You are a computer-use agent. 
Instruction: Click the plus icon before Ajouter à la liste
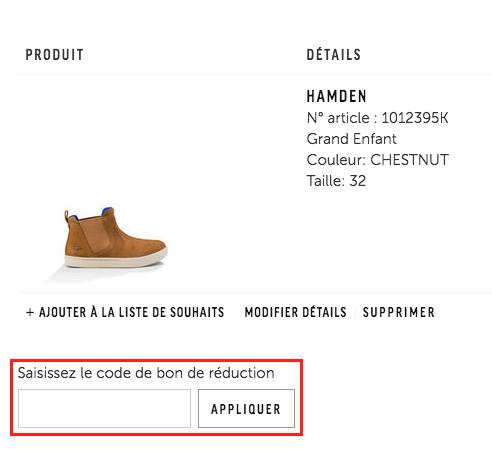[30, 312]
